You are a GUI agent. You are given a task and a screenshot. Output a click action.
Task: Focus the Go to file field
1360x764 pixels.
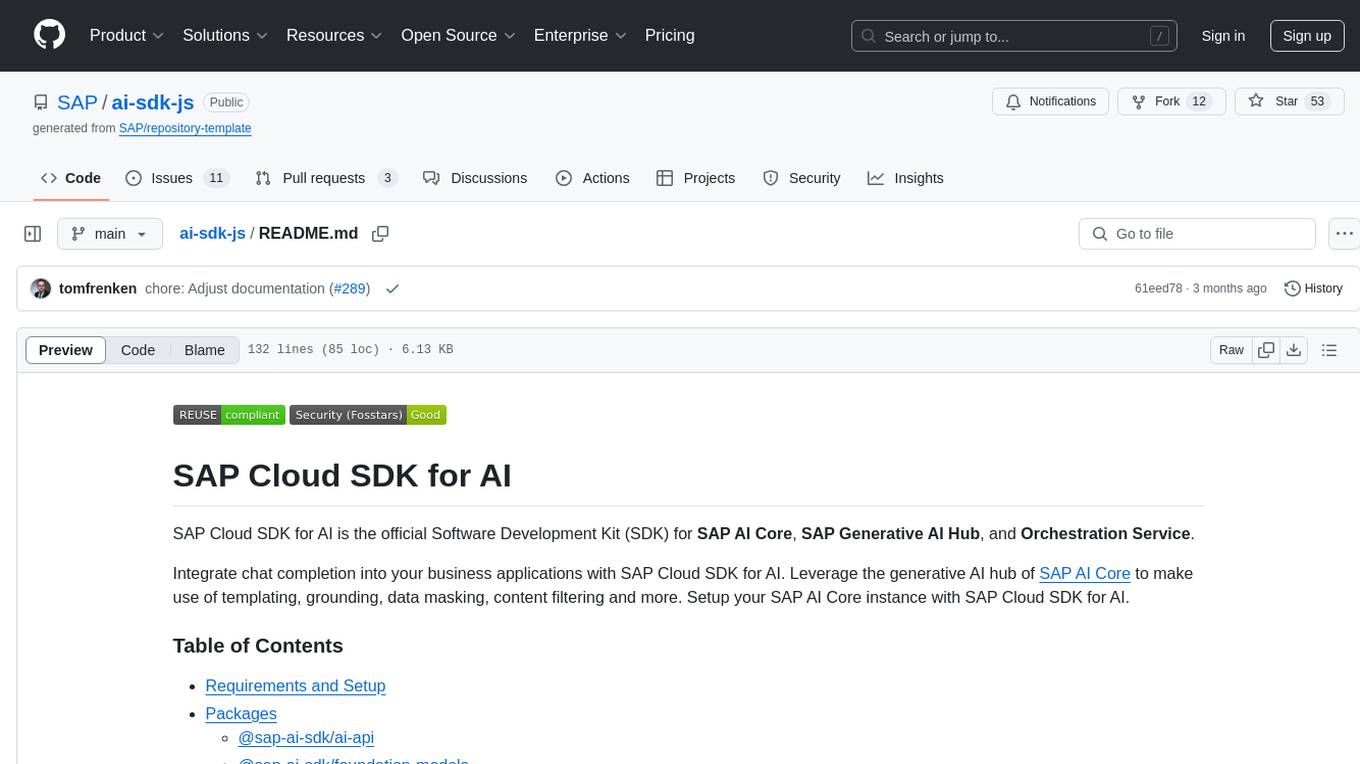[x=1197, y=234]
